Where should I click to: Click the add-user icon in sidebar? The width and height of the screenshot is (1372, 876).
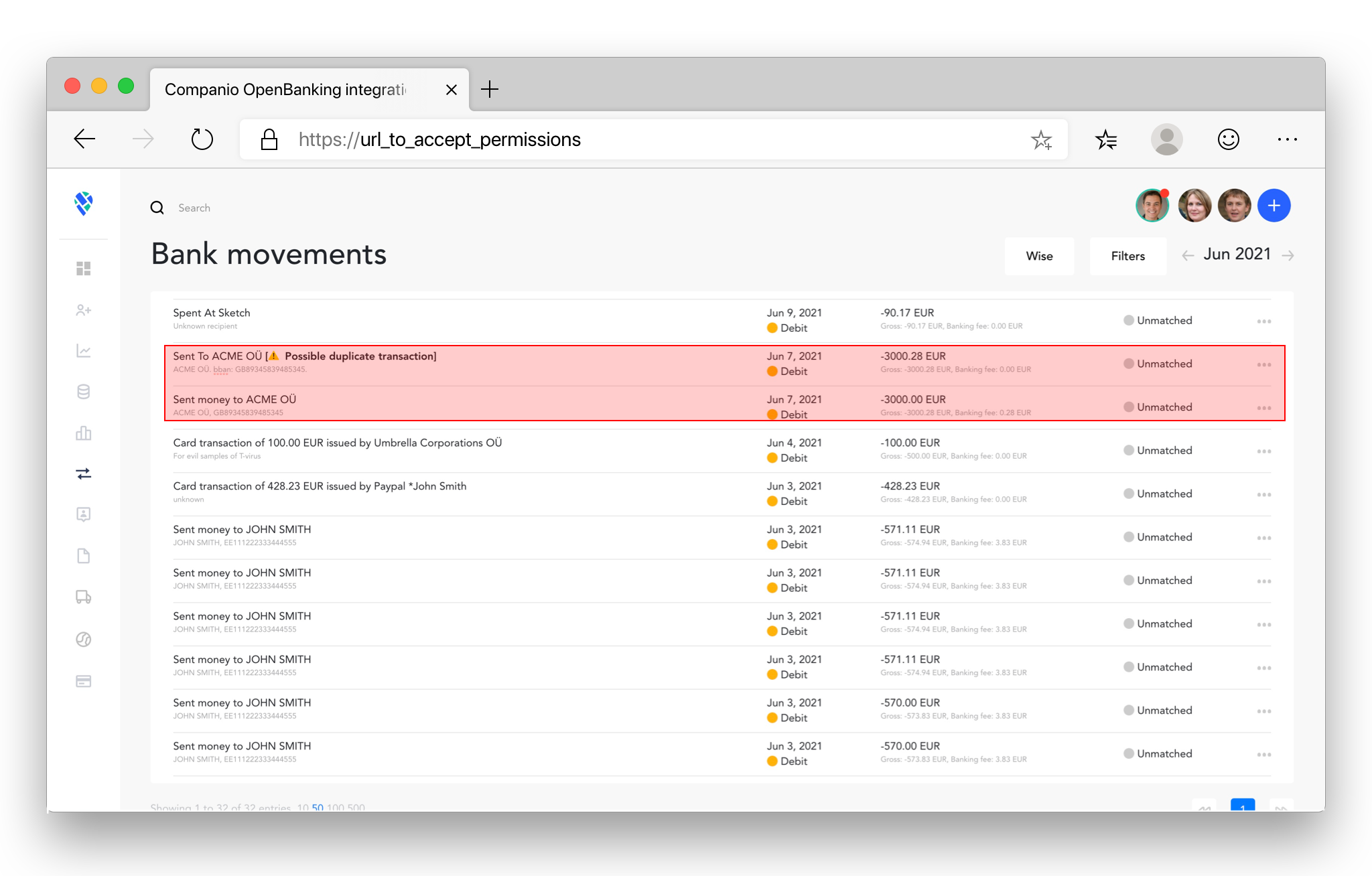tap(83, 310)
